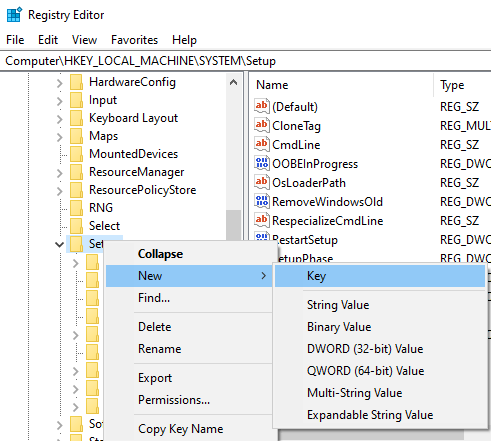Image resolution: width=491 pixels, height=441 pixels.
Task: Click the DWORD icon beside RemoveWindowsOld
Action: pos(261,201)
